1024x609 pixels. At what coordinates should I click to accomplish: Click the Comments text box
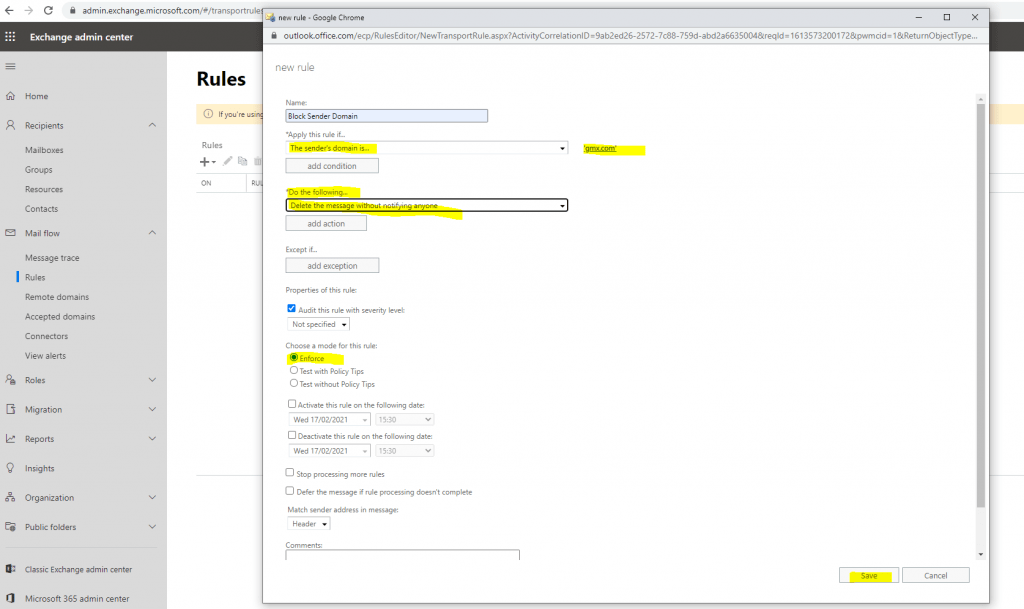click(x=402, y=555)
